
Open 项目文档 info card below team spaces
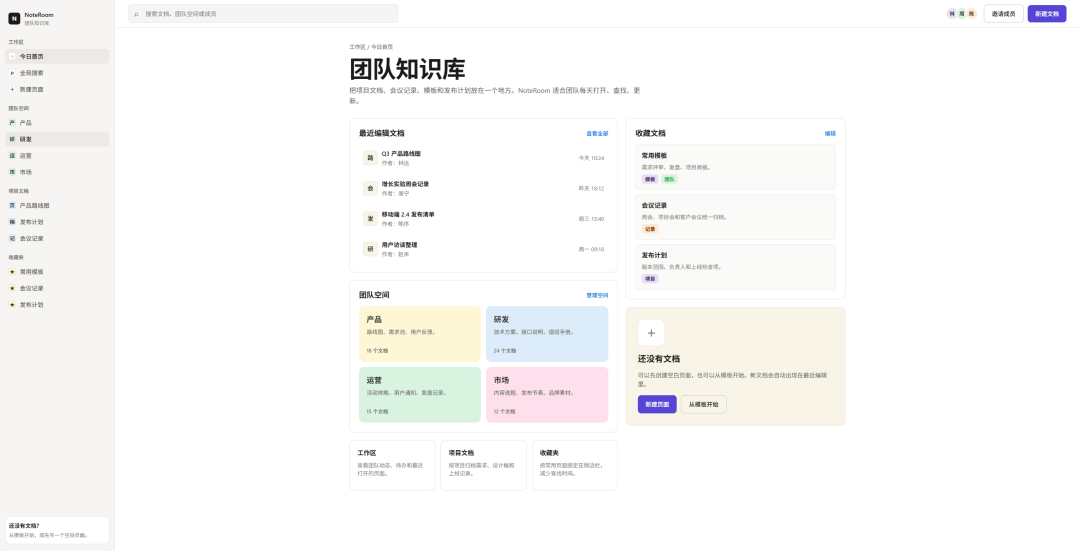[483, 466]
